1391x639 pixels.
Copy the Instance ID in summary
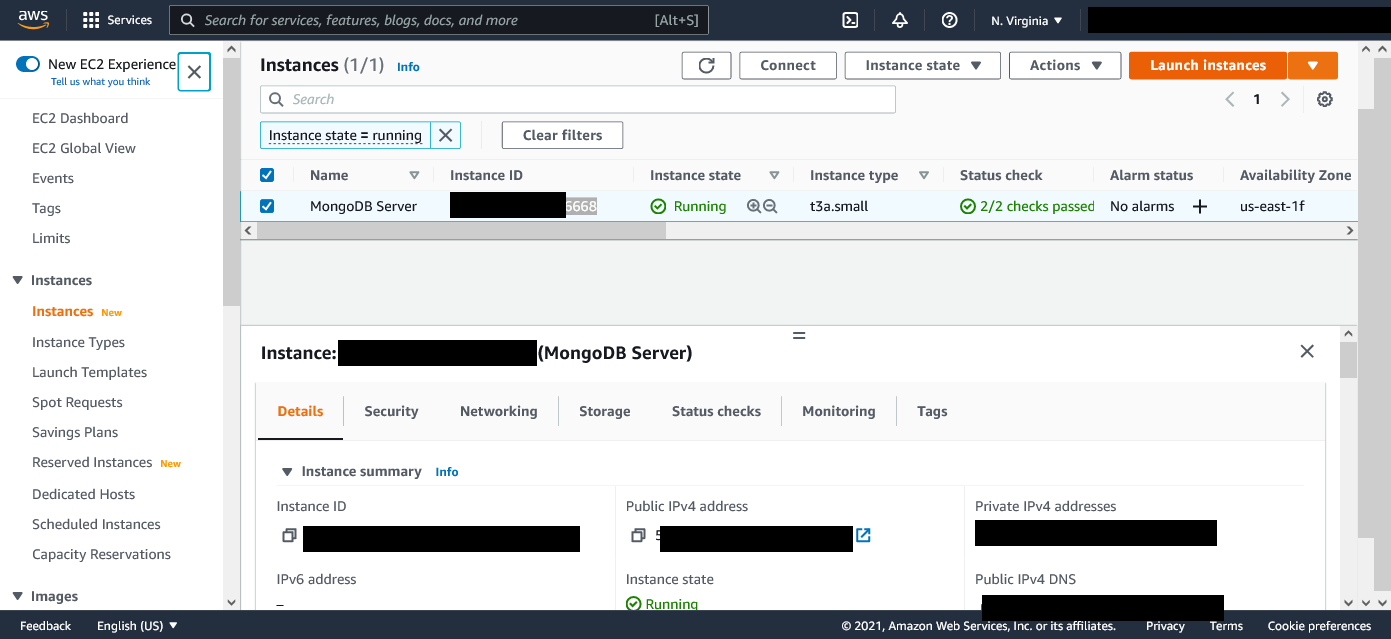click(x=289, y=536)
